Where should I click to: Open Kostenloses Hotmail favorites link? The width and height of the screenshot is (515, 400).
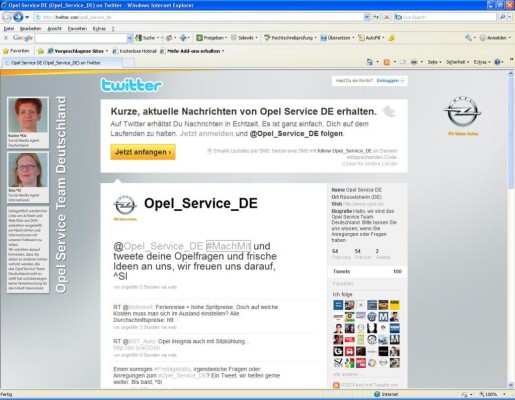(135, 51)
